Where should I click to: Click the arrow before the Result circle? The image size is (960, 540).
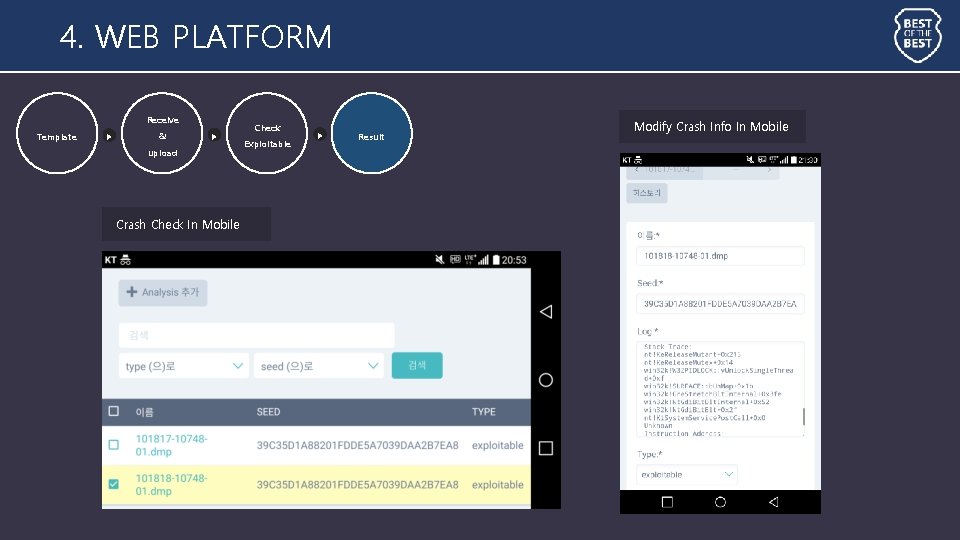[x=320, y=136]
